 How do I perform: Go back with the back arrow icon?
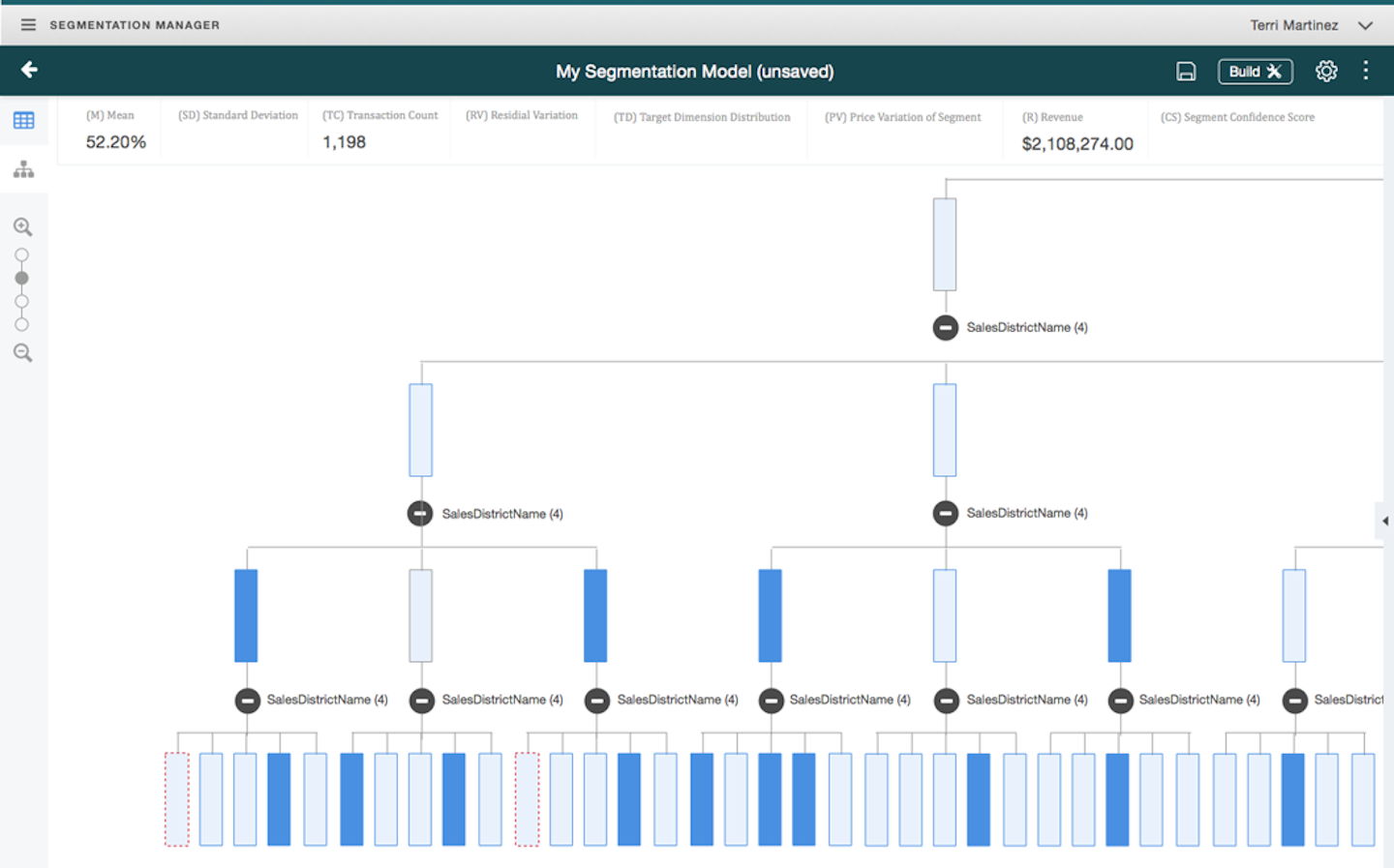(29, 70)
